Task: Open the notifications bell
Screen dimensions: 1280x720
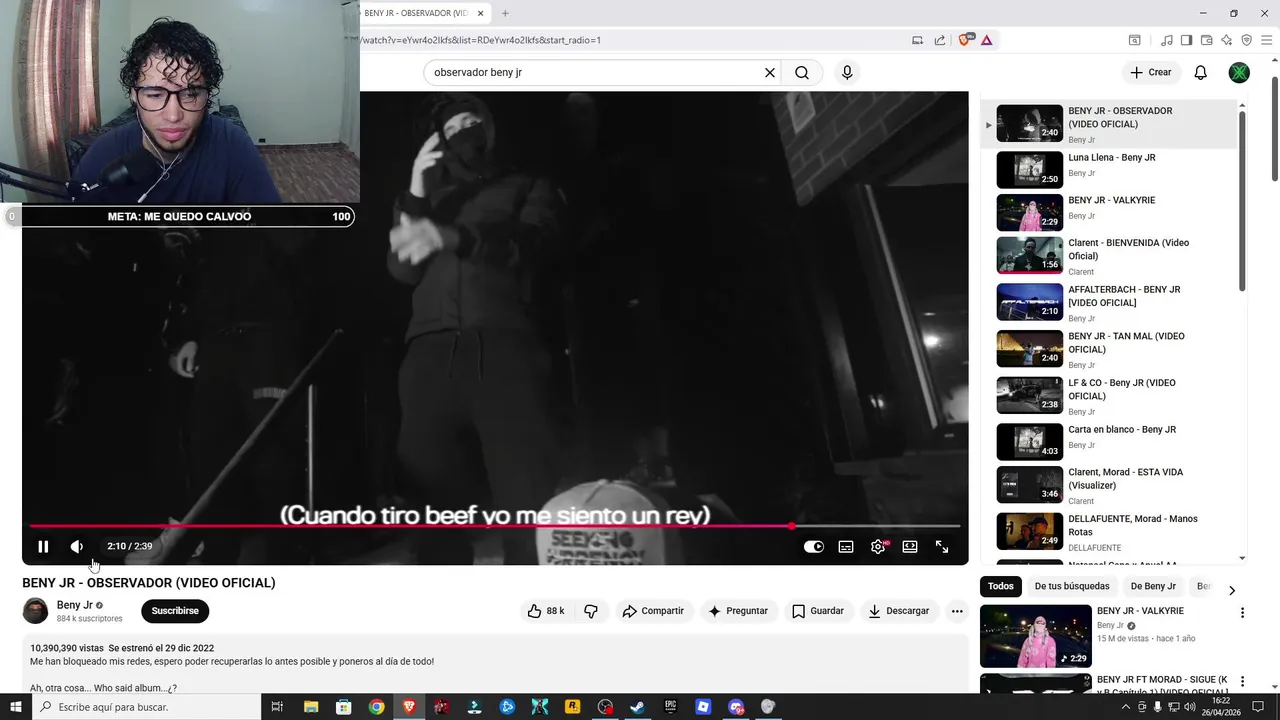Action: pyautogui.click(x=1201, y=72)
